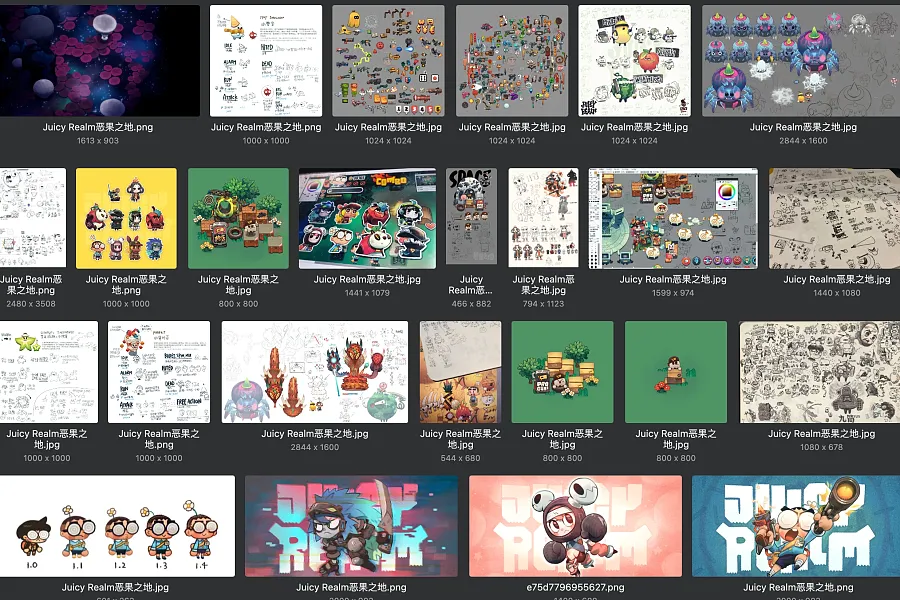
Task: Open the green thumbnail with tree and yellow crates
Action: (x=562, y=372)
